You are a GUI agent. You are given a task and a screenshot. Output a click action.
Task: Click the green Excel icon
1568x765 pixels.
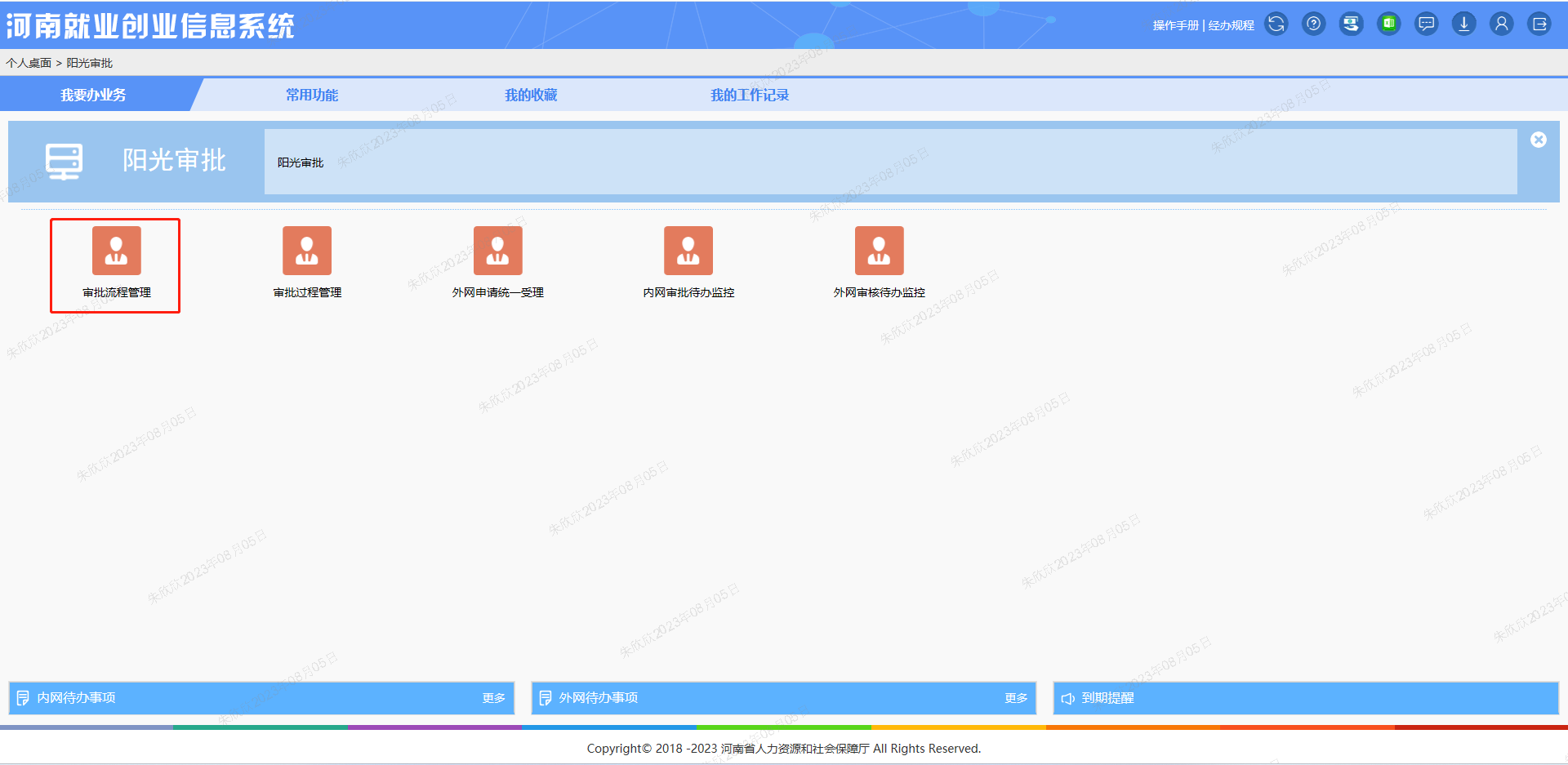pyautogui.click(x=1388, y=24)
